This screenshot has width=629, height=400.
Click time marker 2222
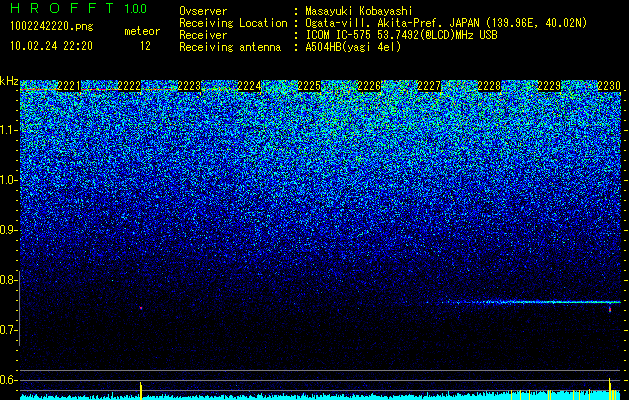pyautogui.click(x=129, y=86)
